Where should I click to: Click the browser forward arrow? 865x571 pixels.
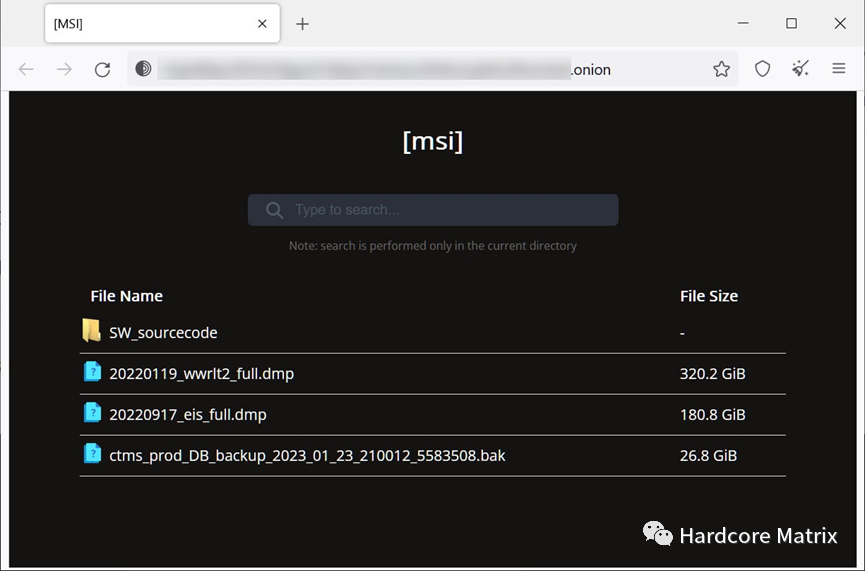pos(64,69)
